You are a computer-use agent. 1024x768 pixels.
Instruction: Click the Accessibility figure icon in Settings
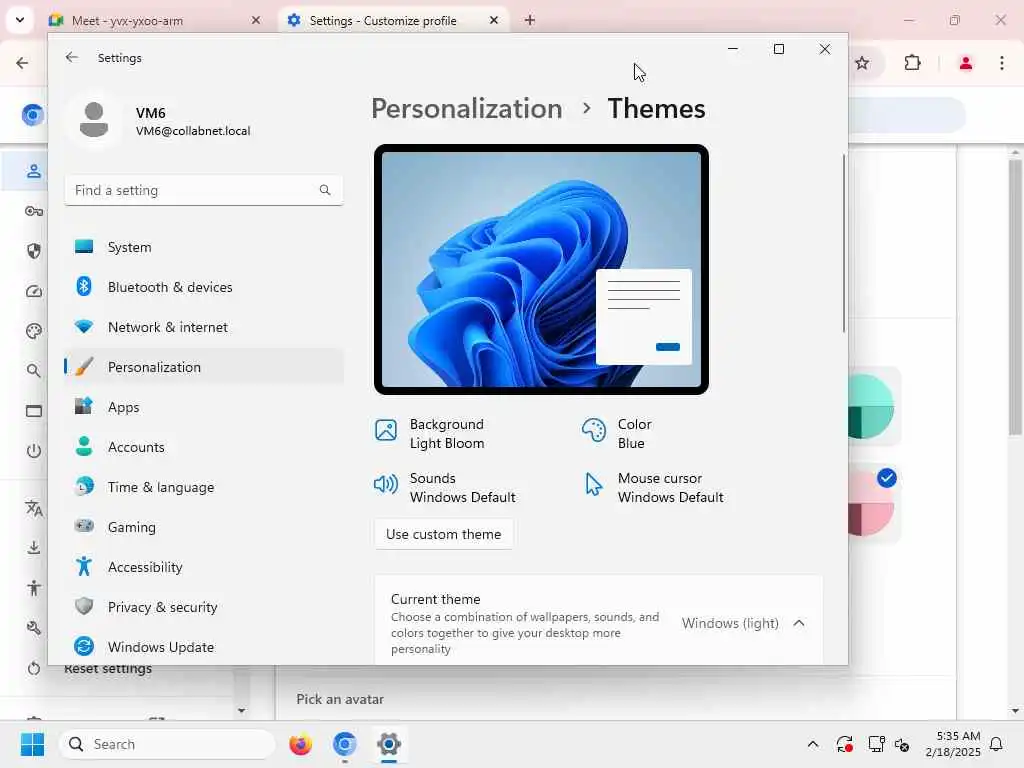[x=84, y=566]
